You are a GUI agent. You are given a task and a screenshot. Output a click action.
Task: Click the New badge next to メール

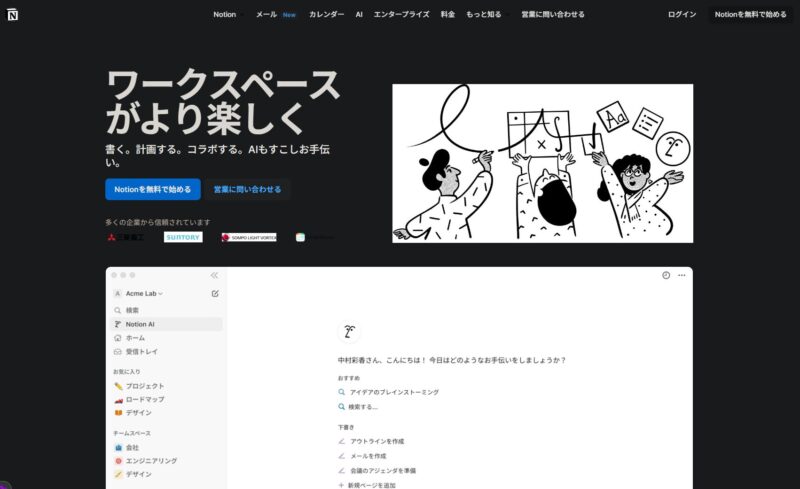pos(289,15)
